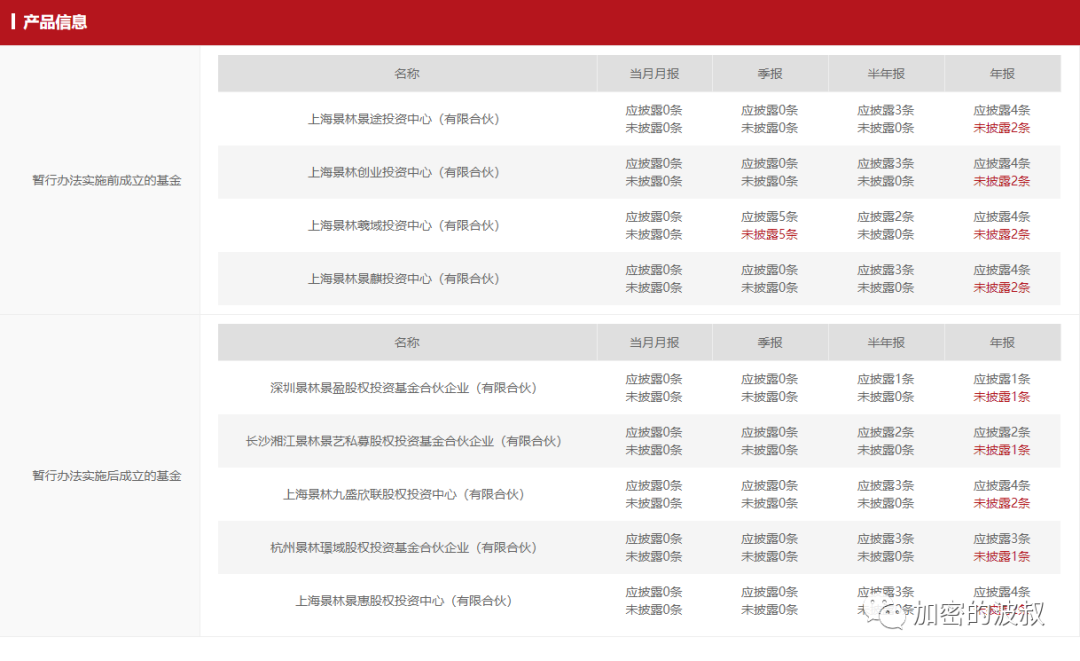Viewport: 1080px width, 661px height.
Task: Sort by the 当月月报 column header
Action: point(654,73)
